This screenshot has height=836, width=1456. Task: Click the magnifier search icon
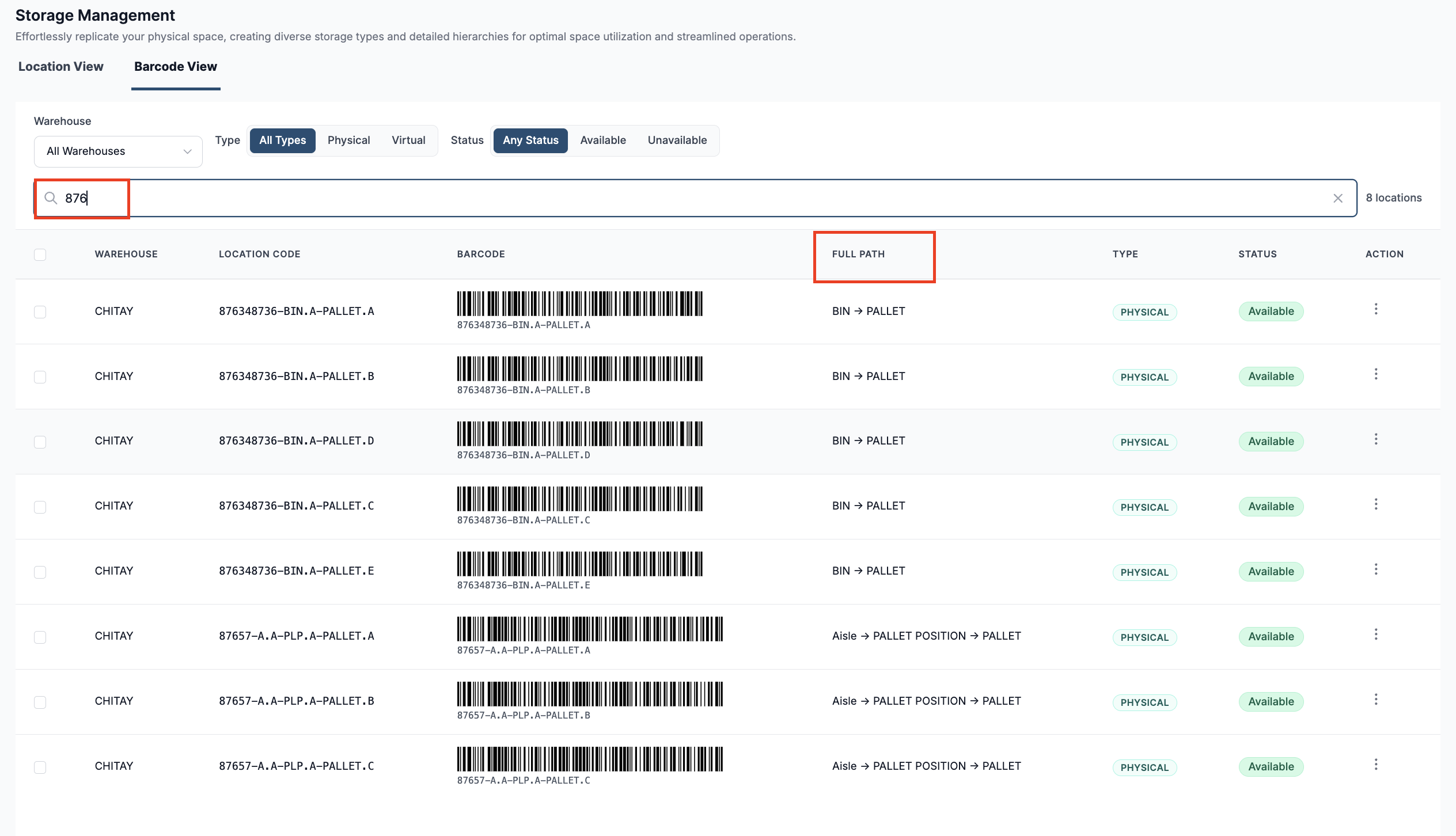[x=51, y=198]
